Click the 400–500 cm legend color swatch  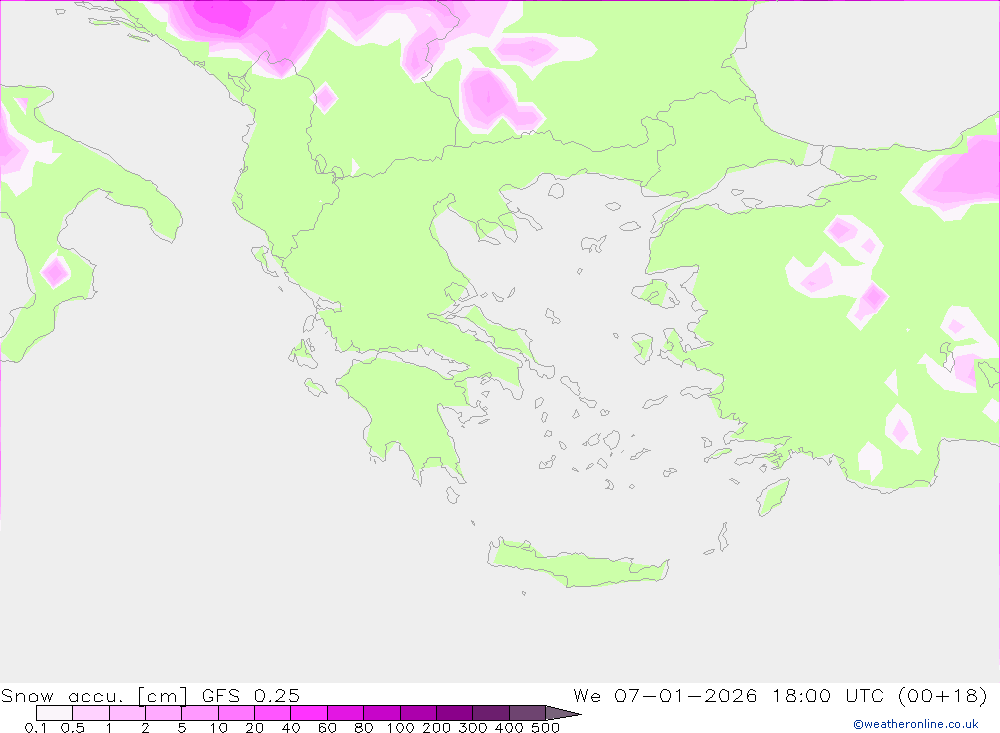pos(527,713)
